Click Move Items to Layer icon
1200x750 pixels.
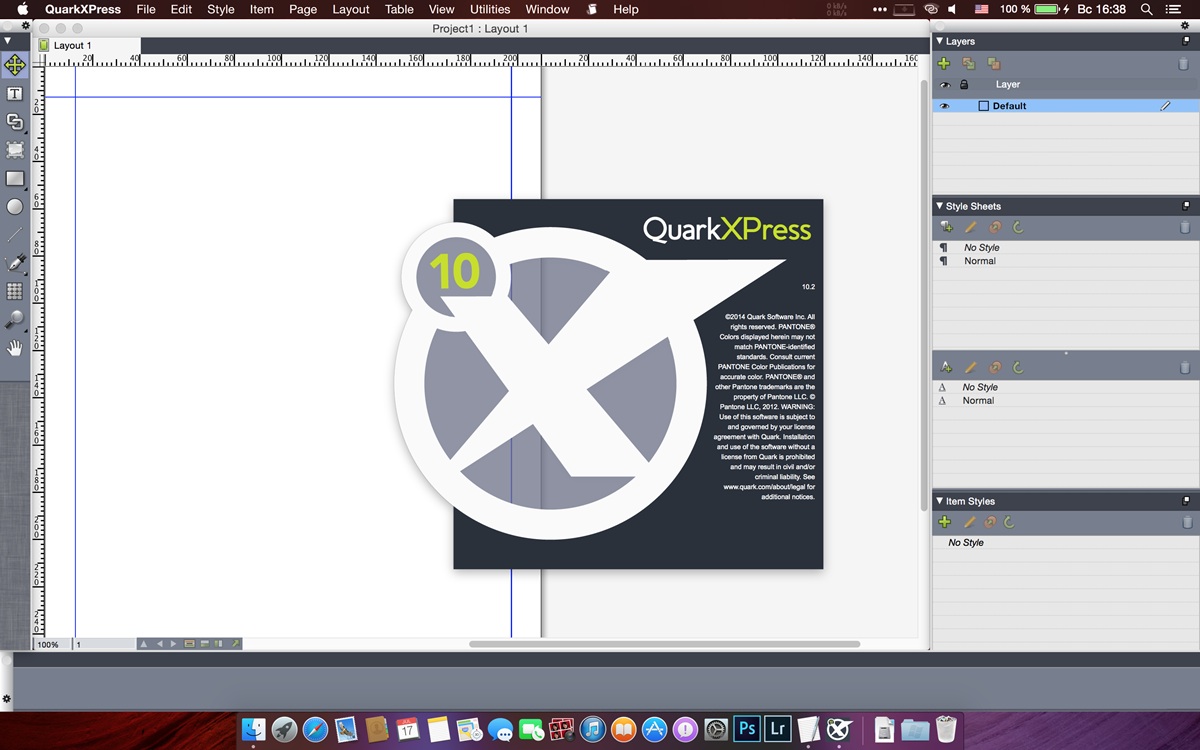point(969,63)
